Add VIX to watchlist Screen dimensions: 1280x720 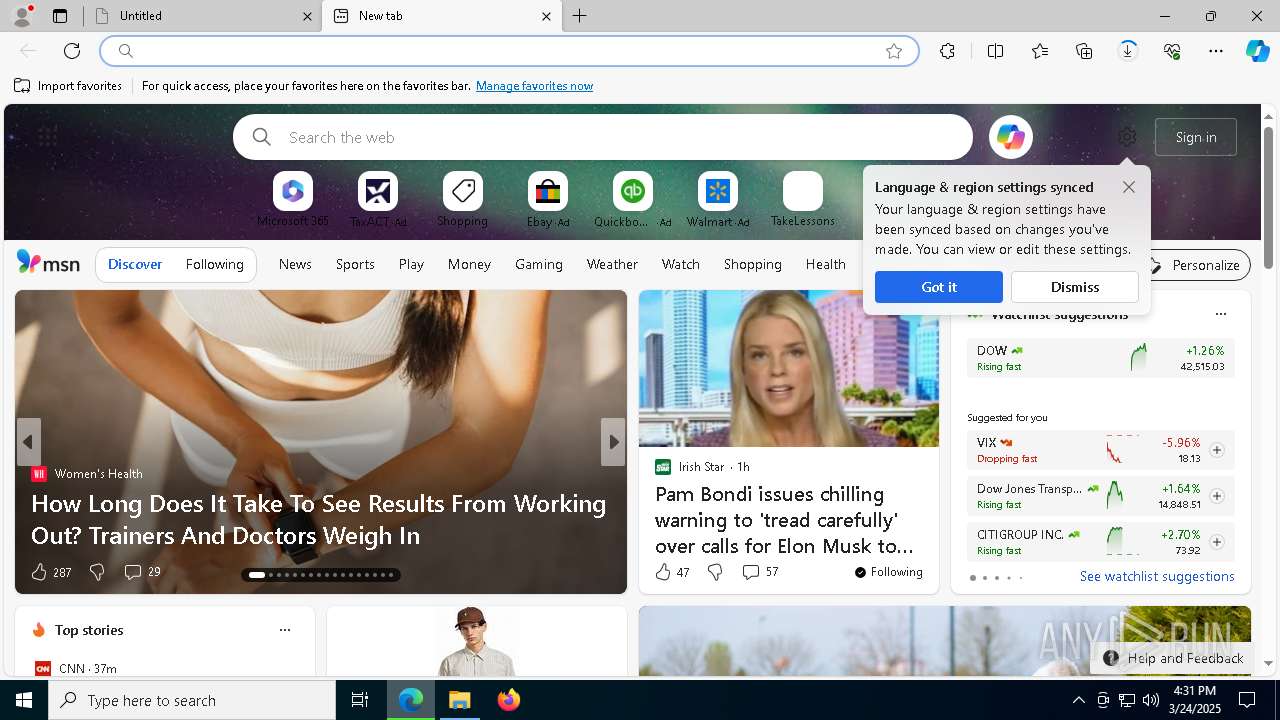click(1217, 450)
